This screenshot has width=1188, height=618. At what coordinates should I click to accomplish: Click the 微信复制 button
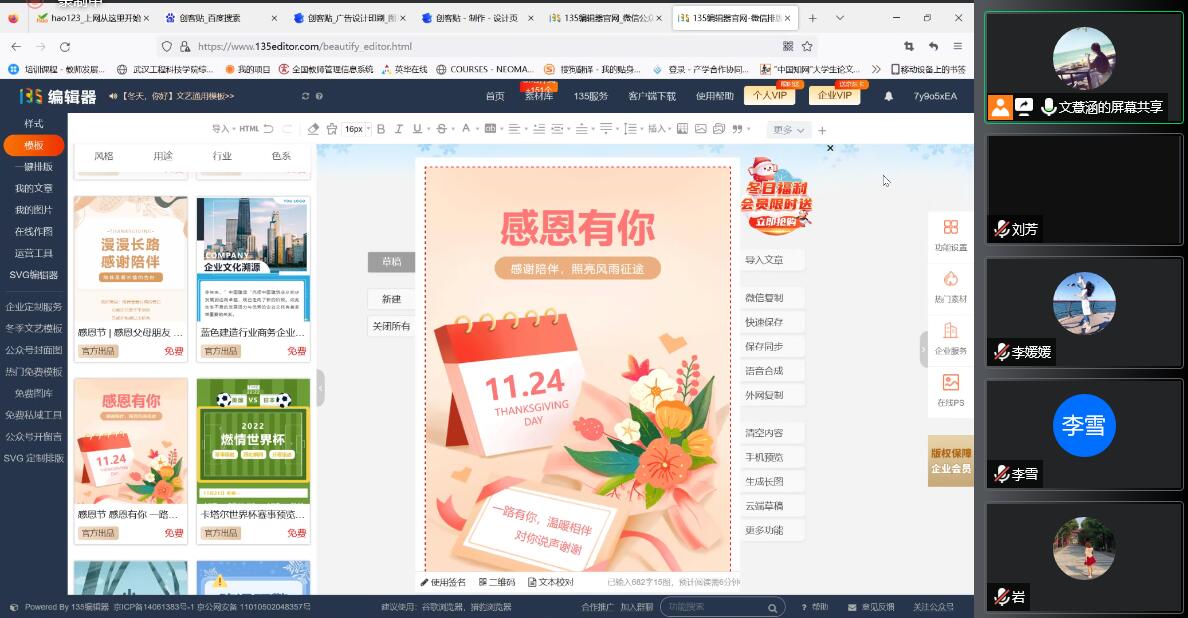point(764,298)
